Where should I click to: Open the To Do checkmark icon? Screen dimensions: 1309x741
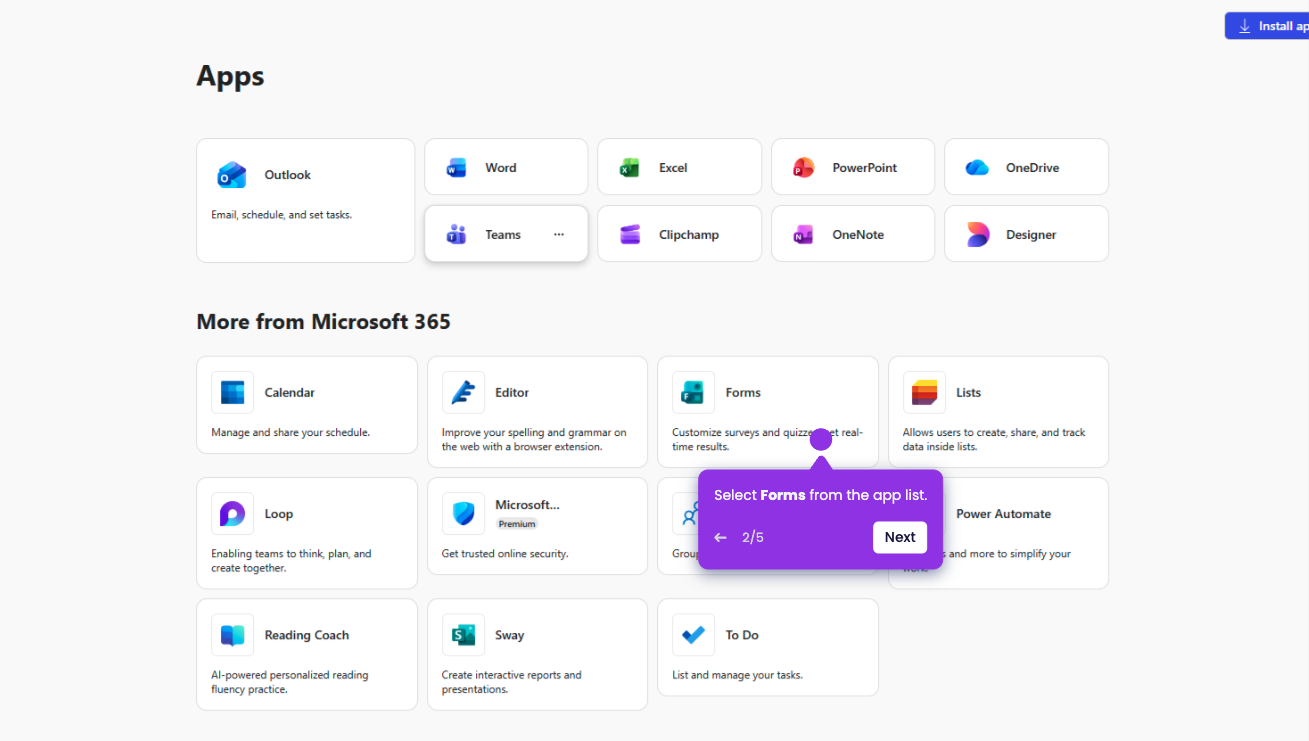(x=693, y=635)
